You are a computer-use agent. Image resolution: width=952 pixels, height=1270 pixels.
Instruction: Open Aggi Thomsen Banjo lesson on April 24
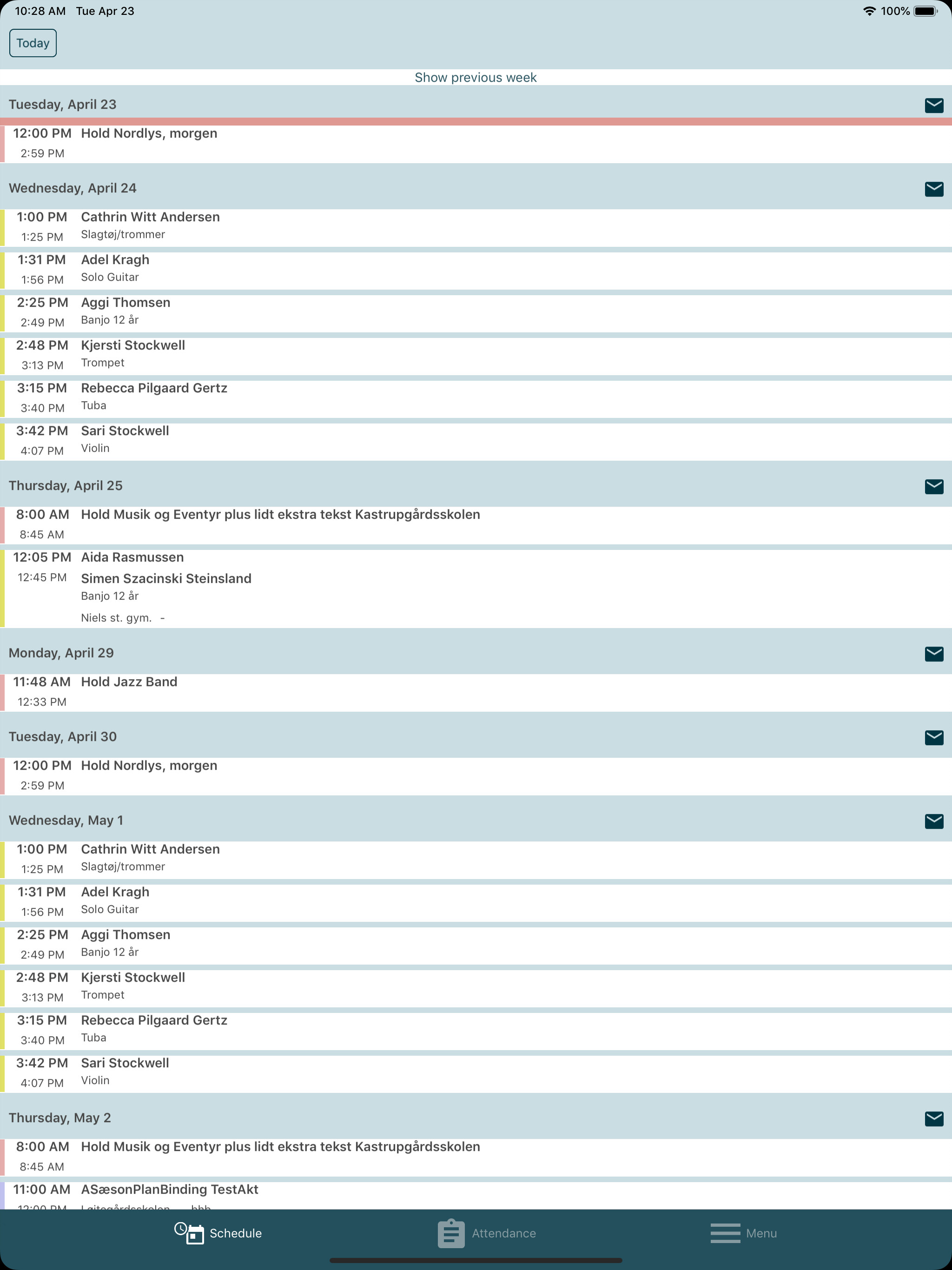(x=476, y=313)
